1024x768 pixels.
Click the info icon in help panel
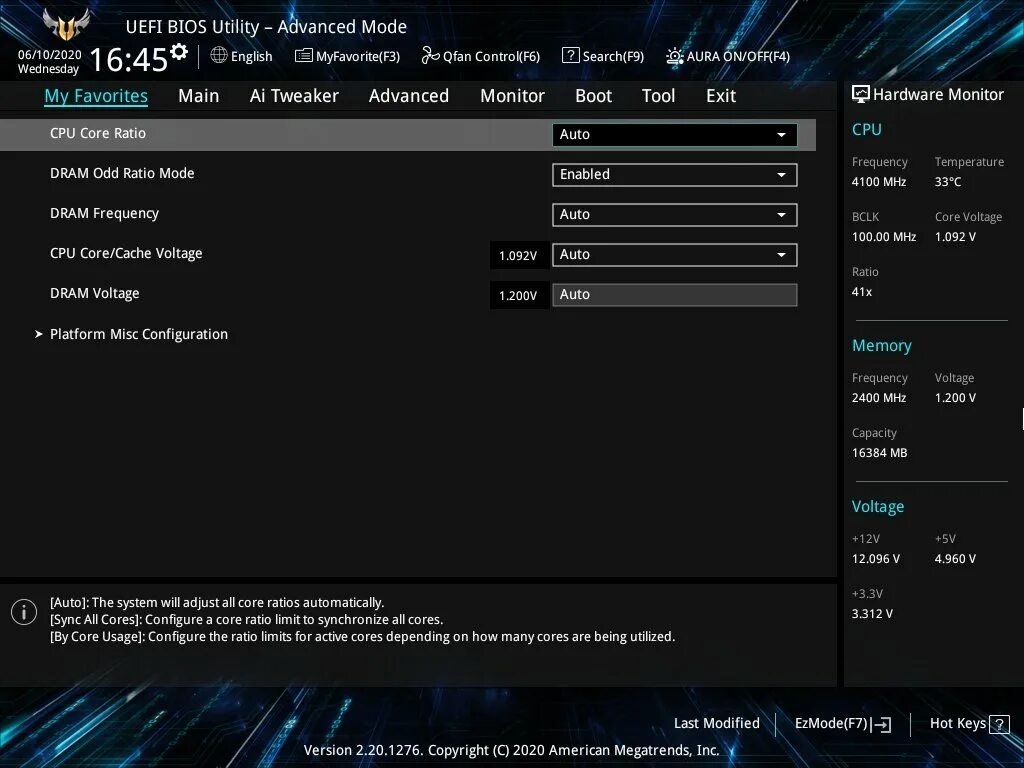pyautogui.click(x=24, y=612)
